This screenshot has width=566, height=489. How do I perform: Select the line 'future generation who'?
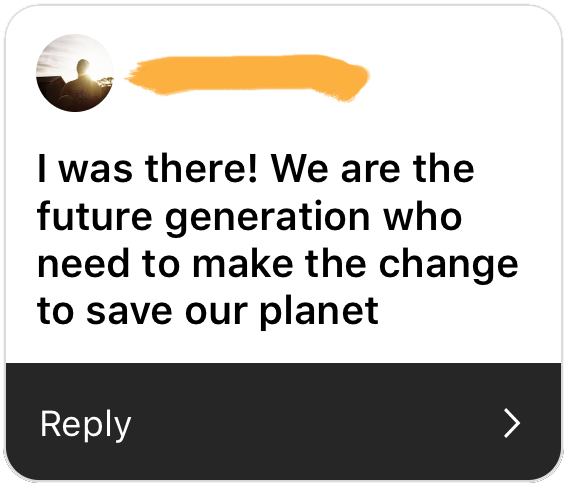249,218
